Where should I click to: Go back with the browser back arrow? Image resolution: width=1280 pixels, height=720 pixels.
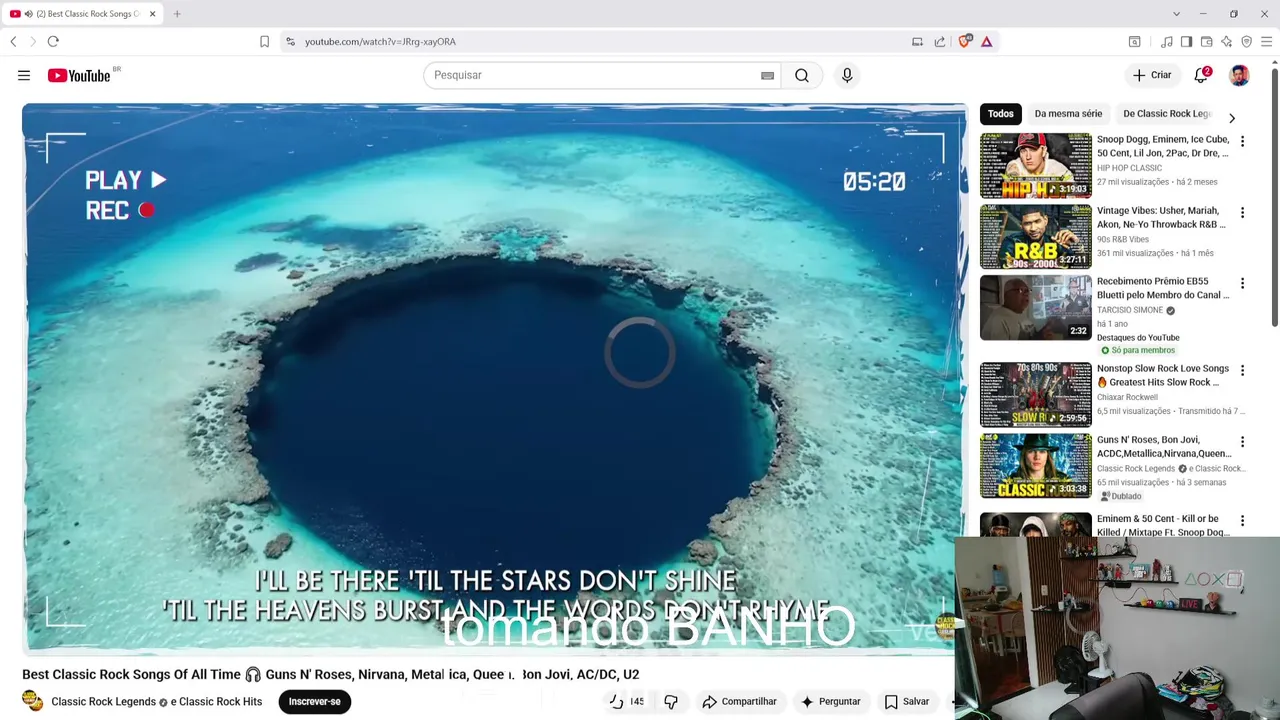[13, 41]
